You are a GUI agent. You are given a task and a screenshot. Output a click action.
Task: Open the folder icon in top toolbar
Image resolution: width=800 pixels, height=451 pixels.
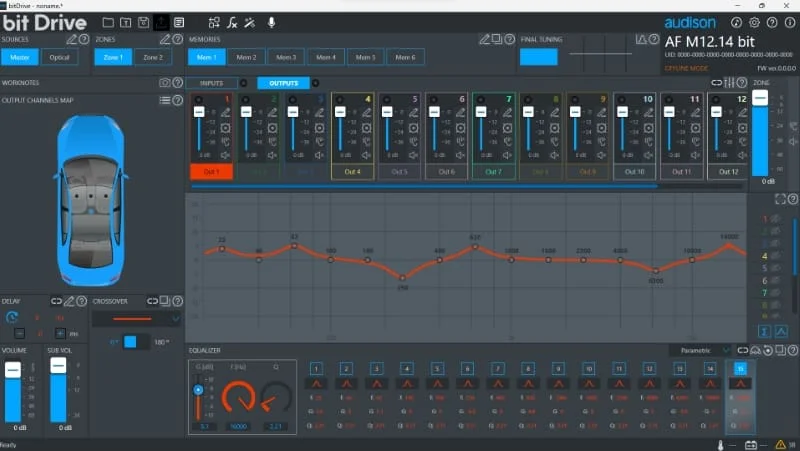click(108, 22)
